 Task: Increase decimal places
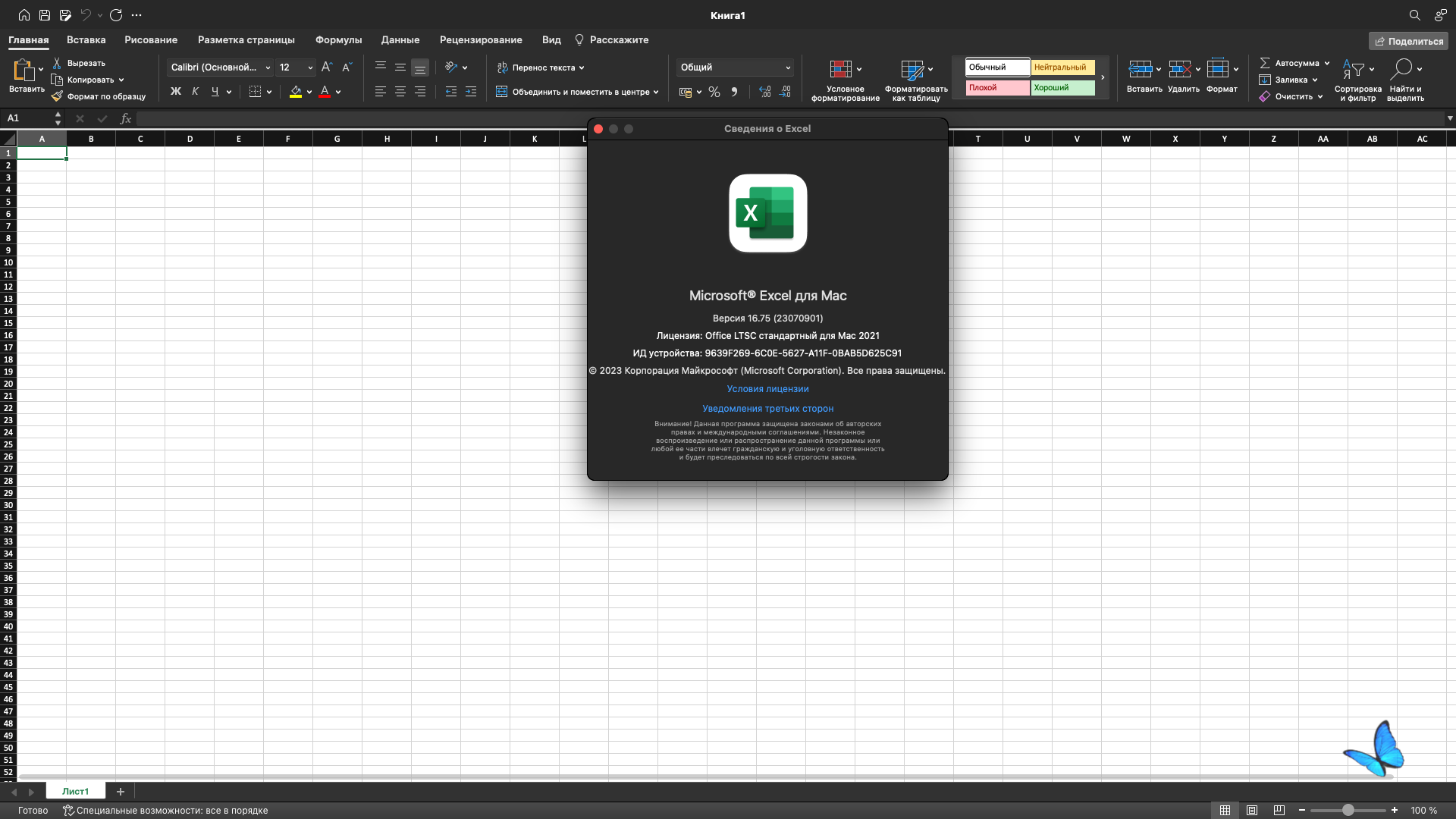[765, 92]
